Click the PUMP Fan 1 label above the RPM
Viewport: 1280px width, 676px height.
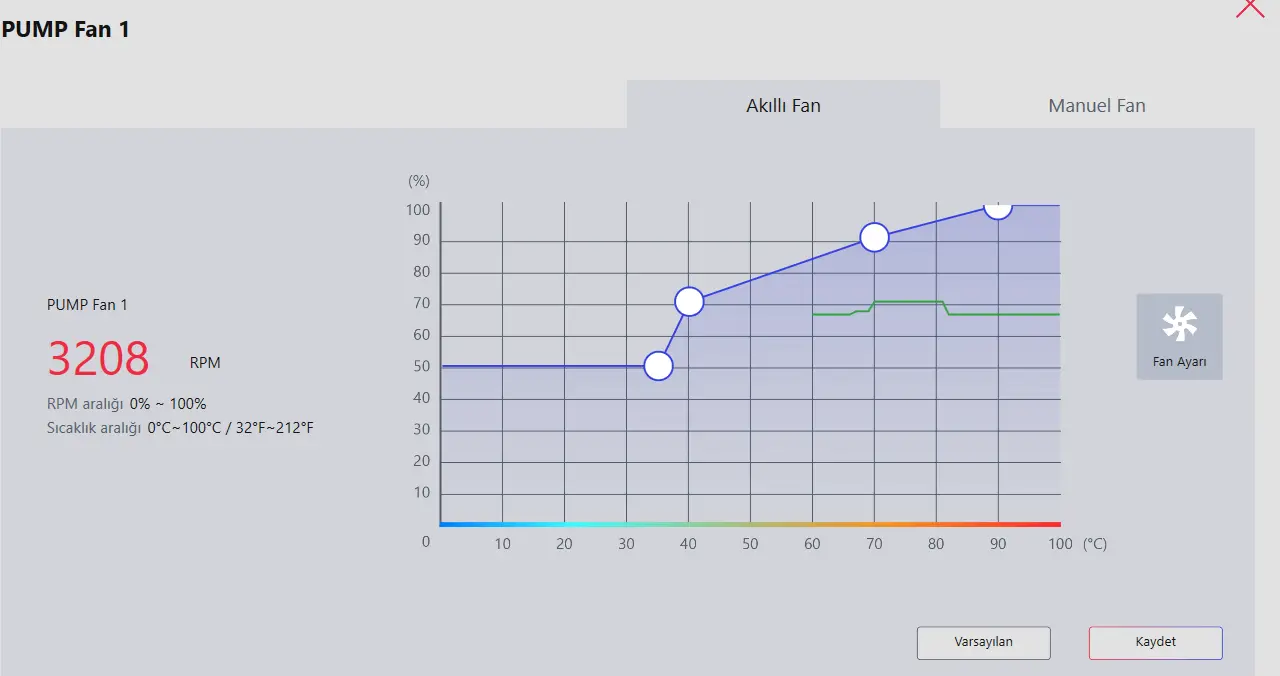(87, 304)
